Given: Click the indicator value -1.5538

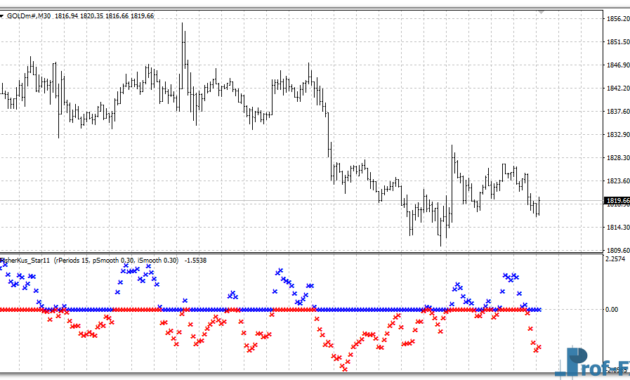Looking at the screenshot, I should [195, 260].
